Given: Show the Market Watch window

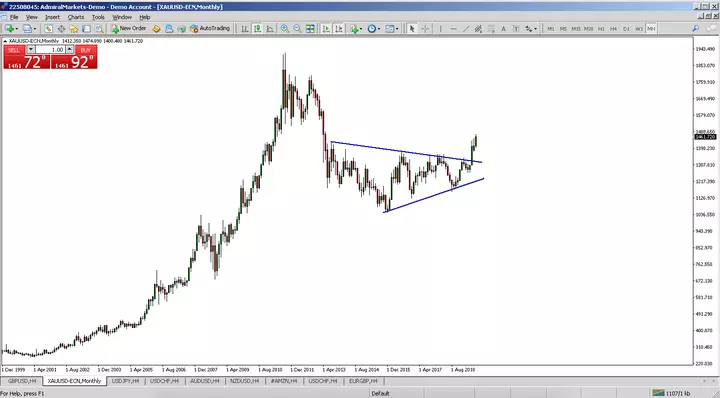Looking at the screenshot, I should (x=48, y=28).
